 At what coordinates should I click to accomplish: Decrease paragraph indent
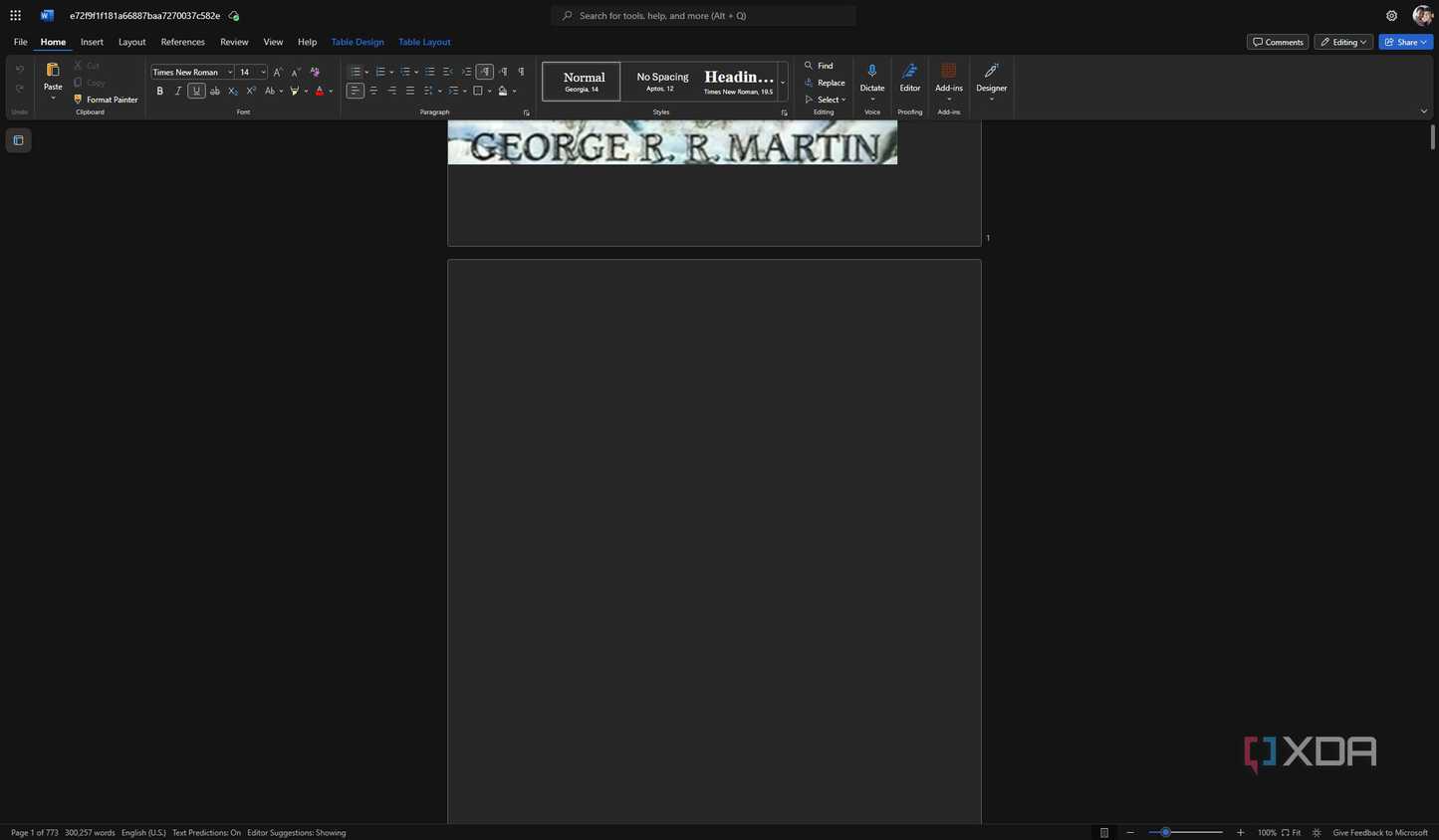click(x=448, y=72)
